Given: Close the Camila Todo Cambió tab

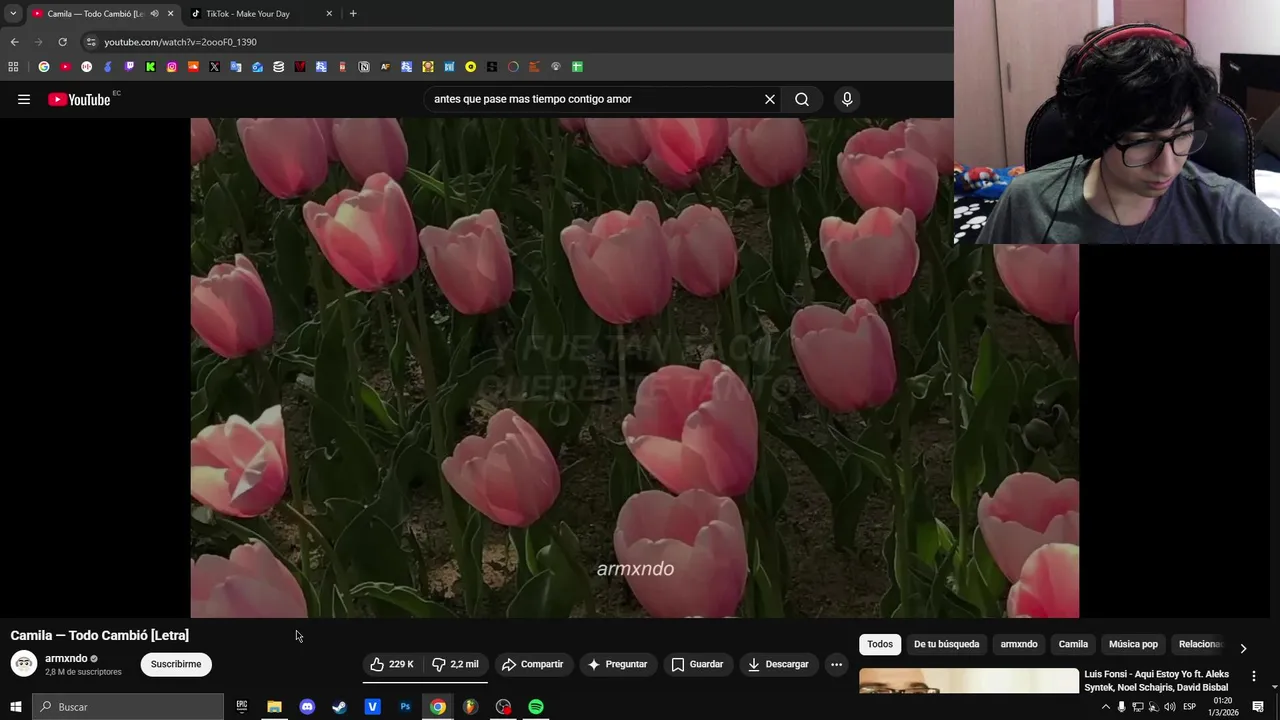Looking at the screenshot, I should pos(170,14).
